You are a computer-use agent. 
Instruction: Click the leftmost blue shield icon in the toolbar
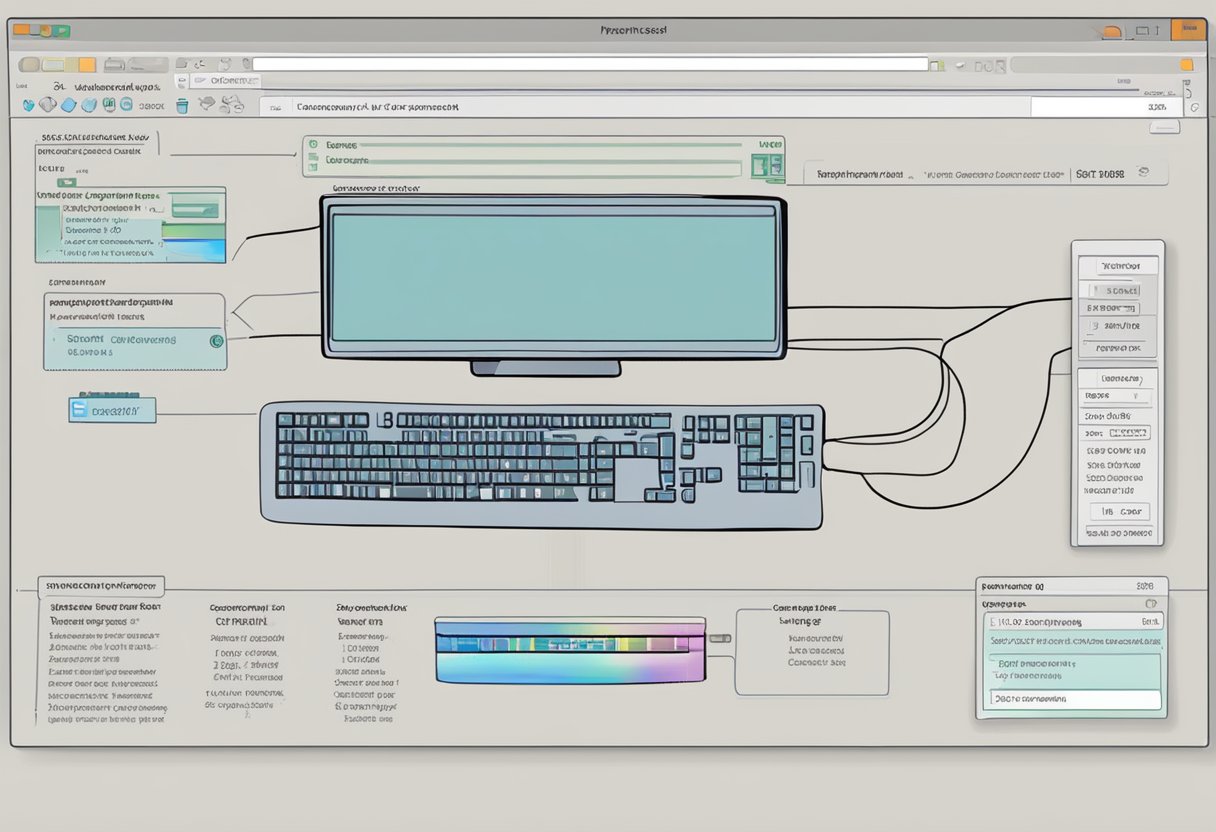[x=29, y=104]
